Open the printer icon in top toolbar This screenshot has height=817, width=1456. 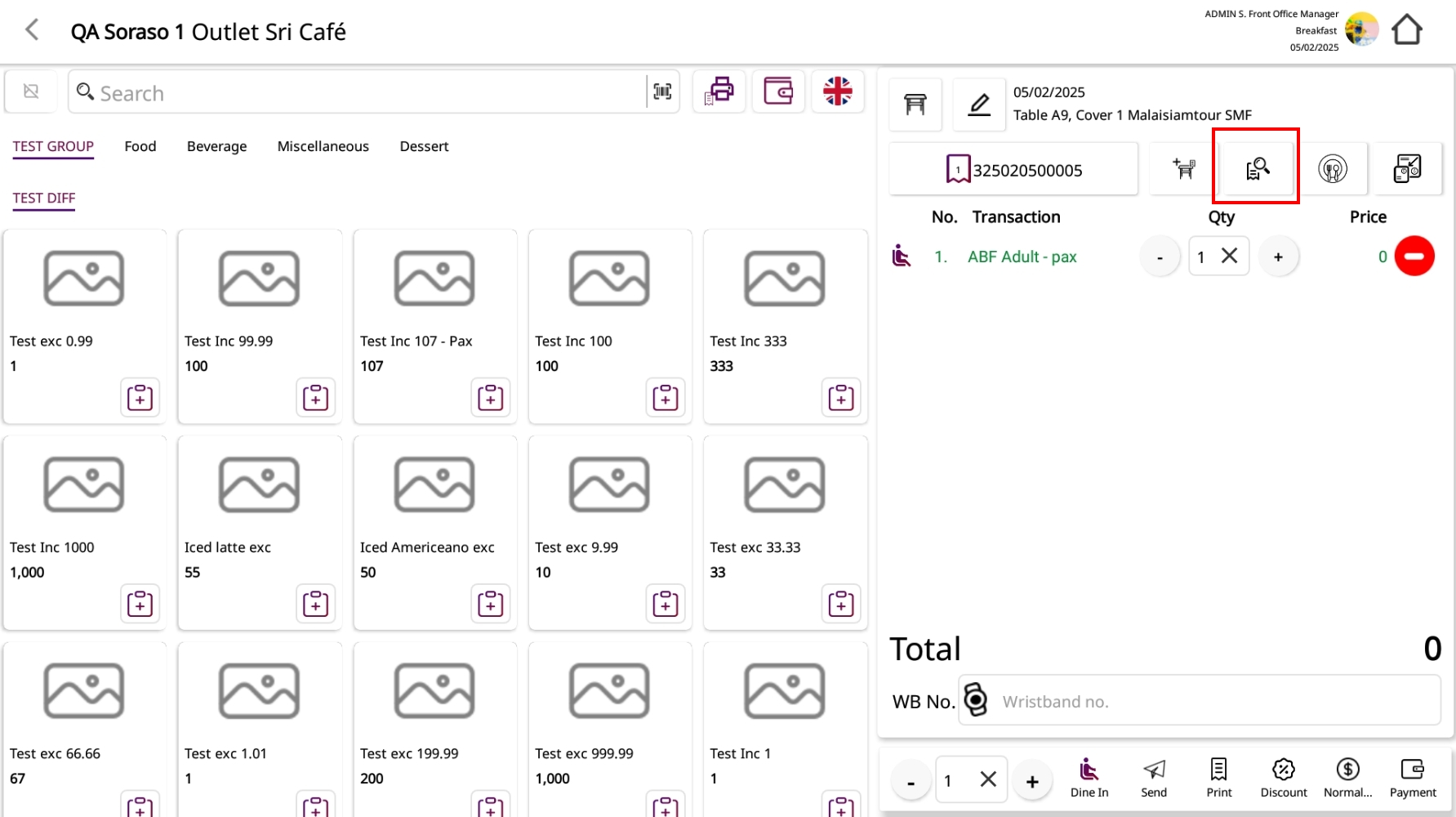(x=719, y=91)
